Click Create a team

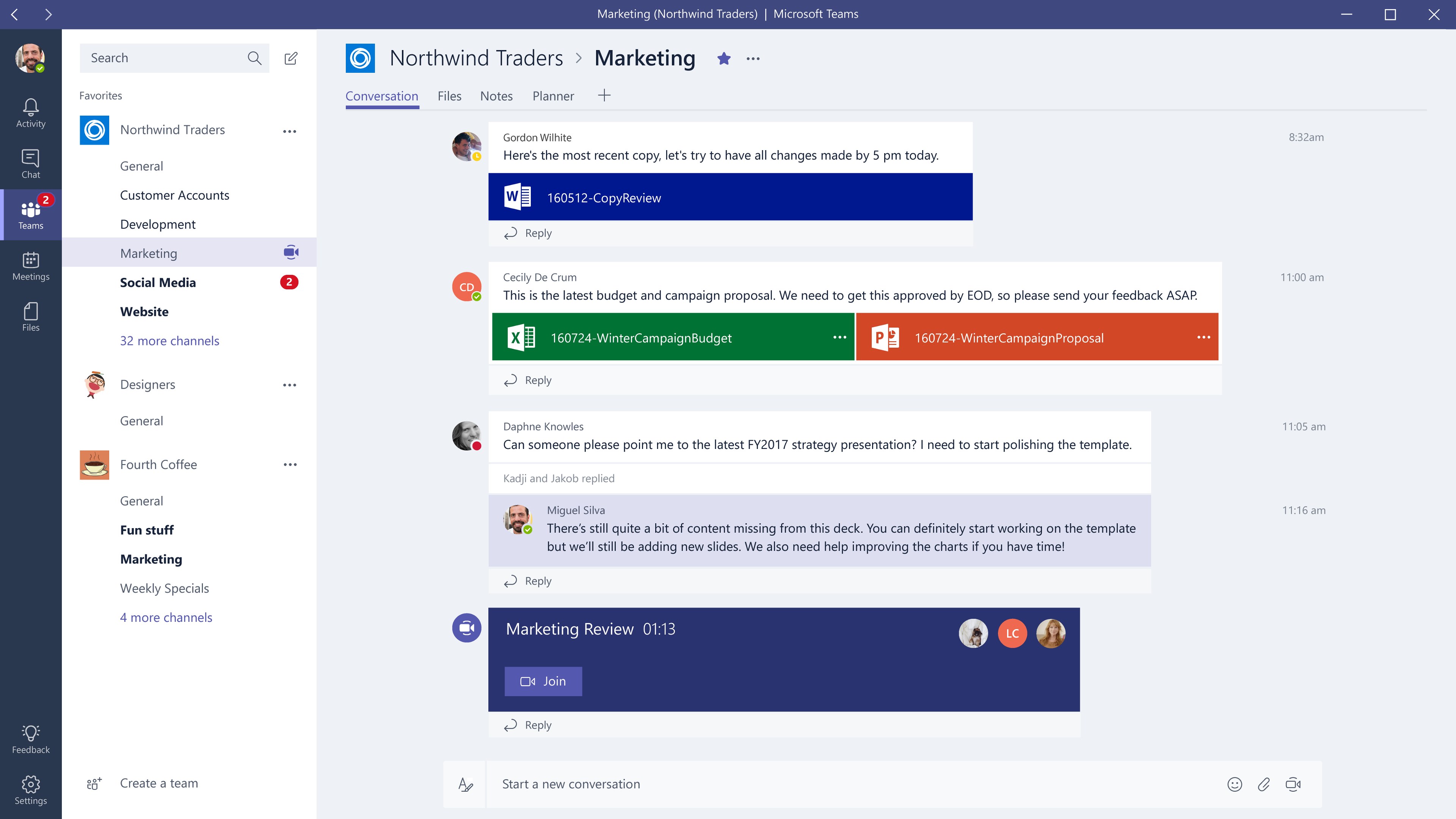[x=158, y=783]
